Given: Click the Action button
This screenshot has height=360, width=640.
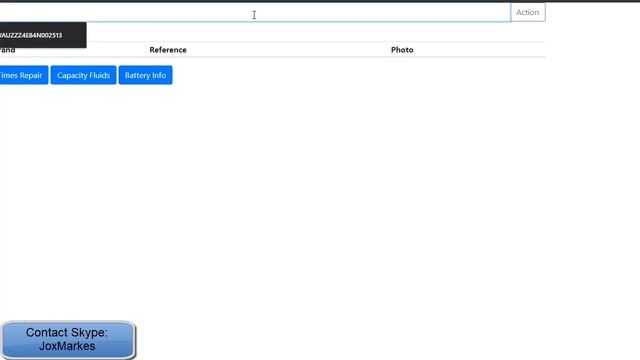Looking at the screenshot, I should (528, 12).
